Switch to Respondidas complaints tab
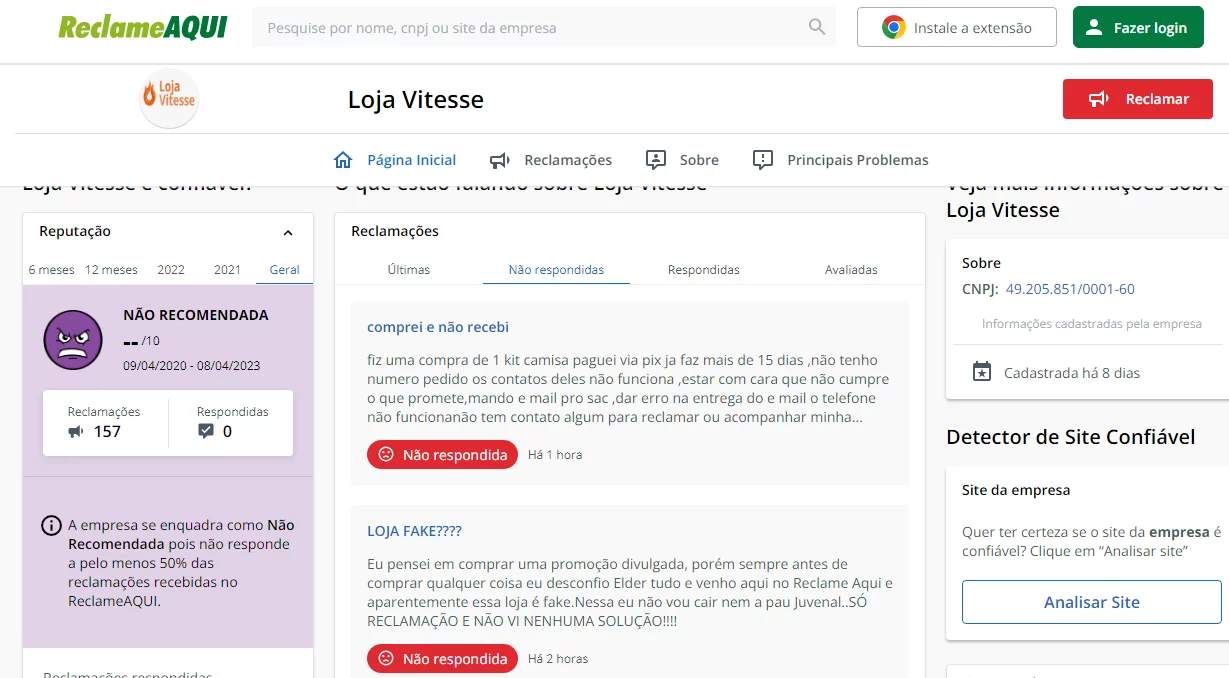Screen dimensions: 1229x678 point(704,269)
